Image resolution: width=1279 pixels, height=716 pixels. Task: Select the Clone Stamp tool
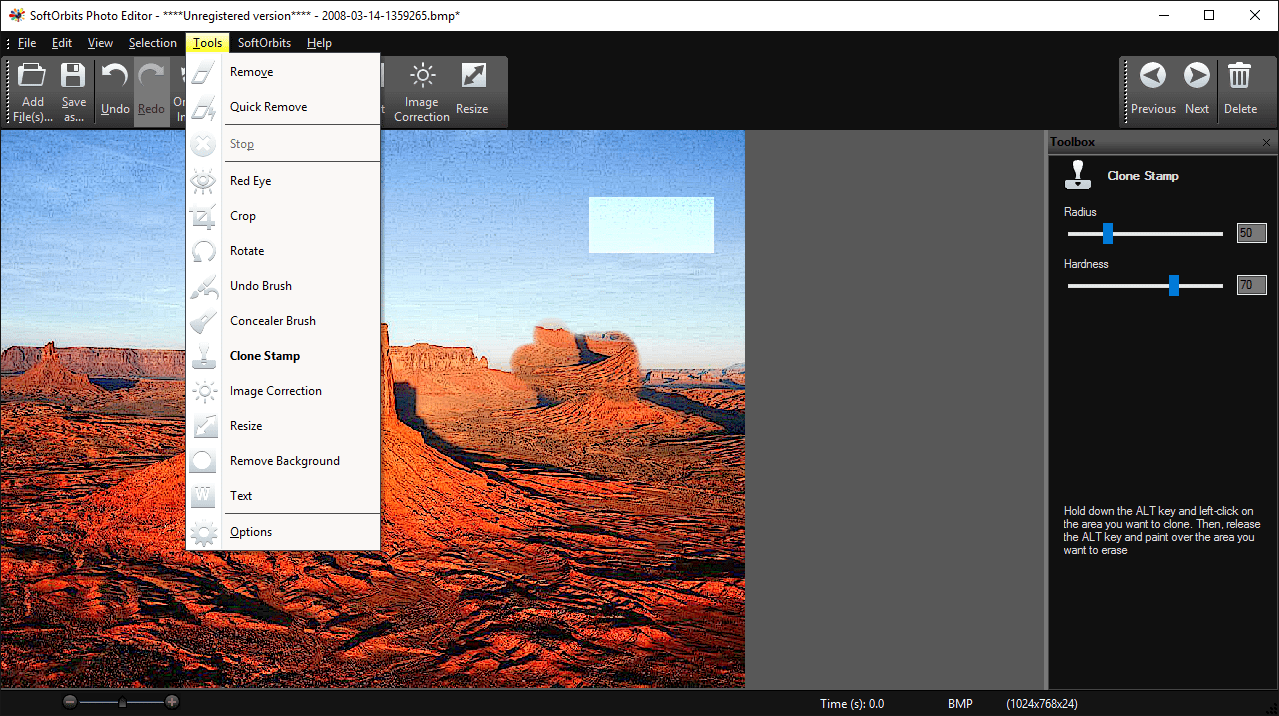coord(264,355)
